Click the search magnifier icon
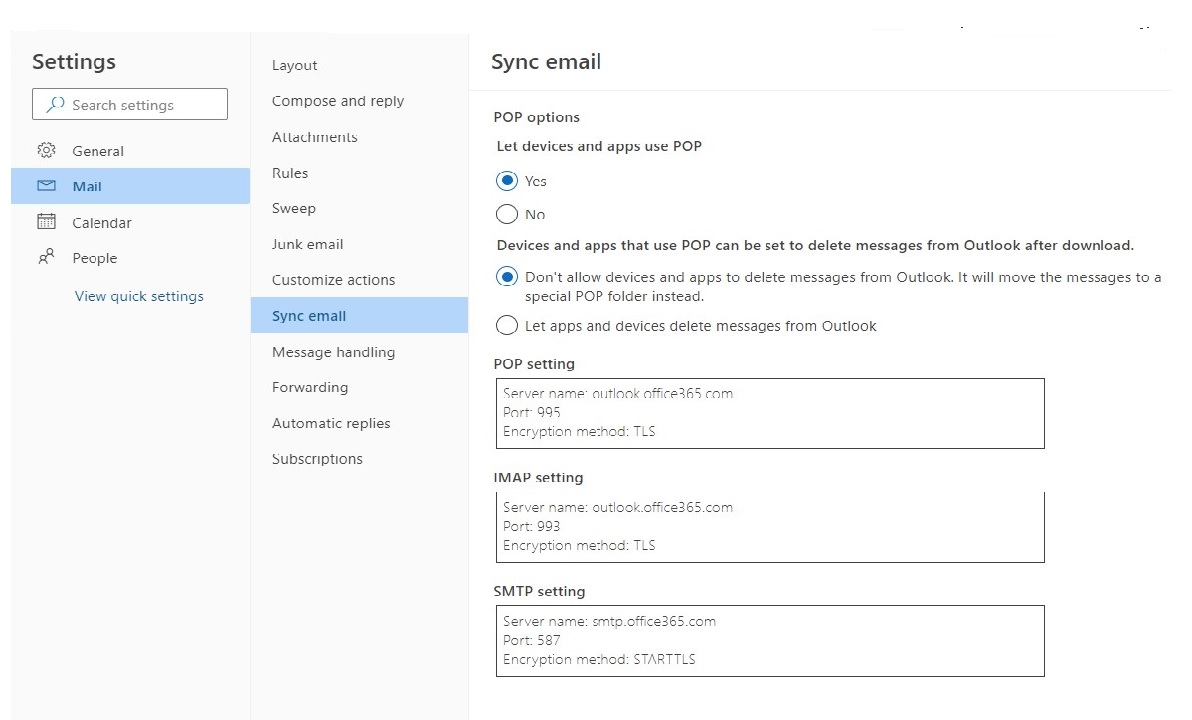The height and width of the screenshot is (720, 1192). point(55,104)
